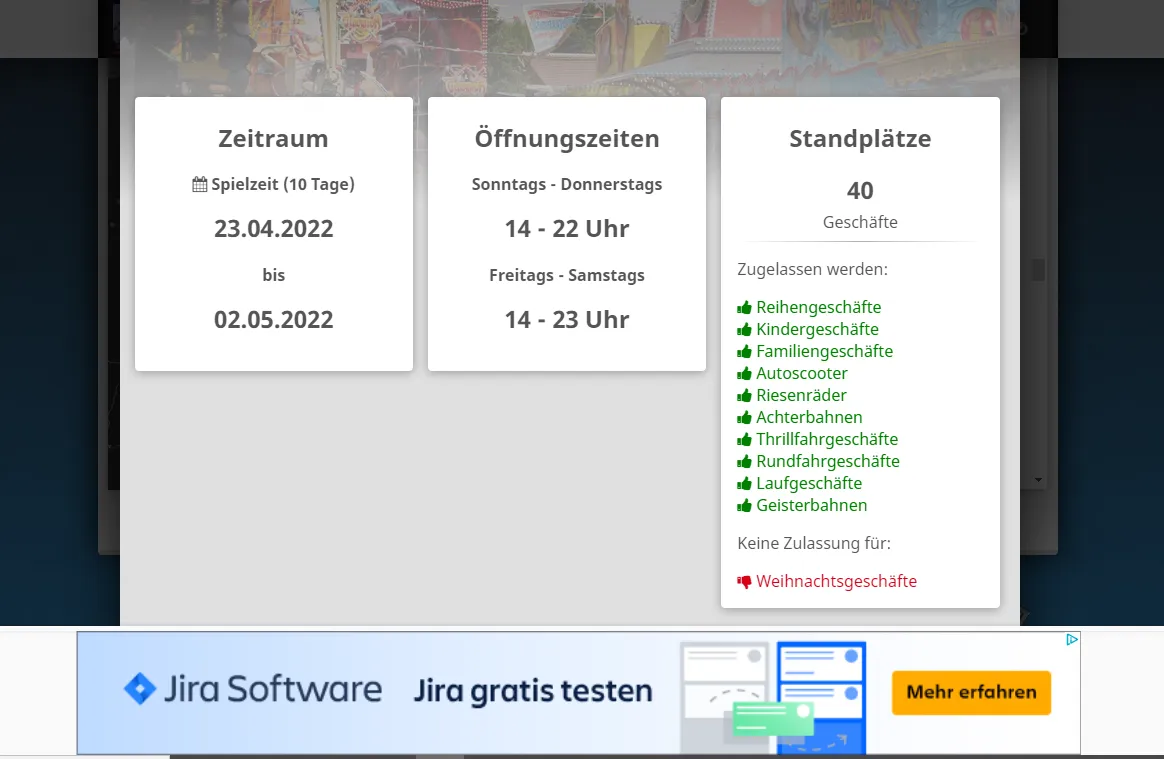Screen dimensions: 1164x759
Task: Click the Standplätze card heading
Action: pos(860,139)
